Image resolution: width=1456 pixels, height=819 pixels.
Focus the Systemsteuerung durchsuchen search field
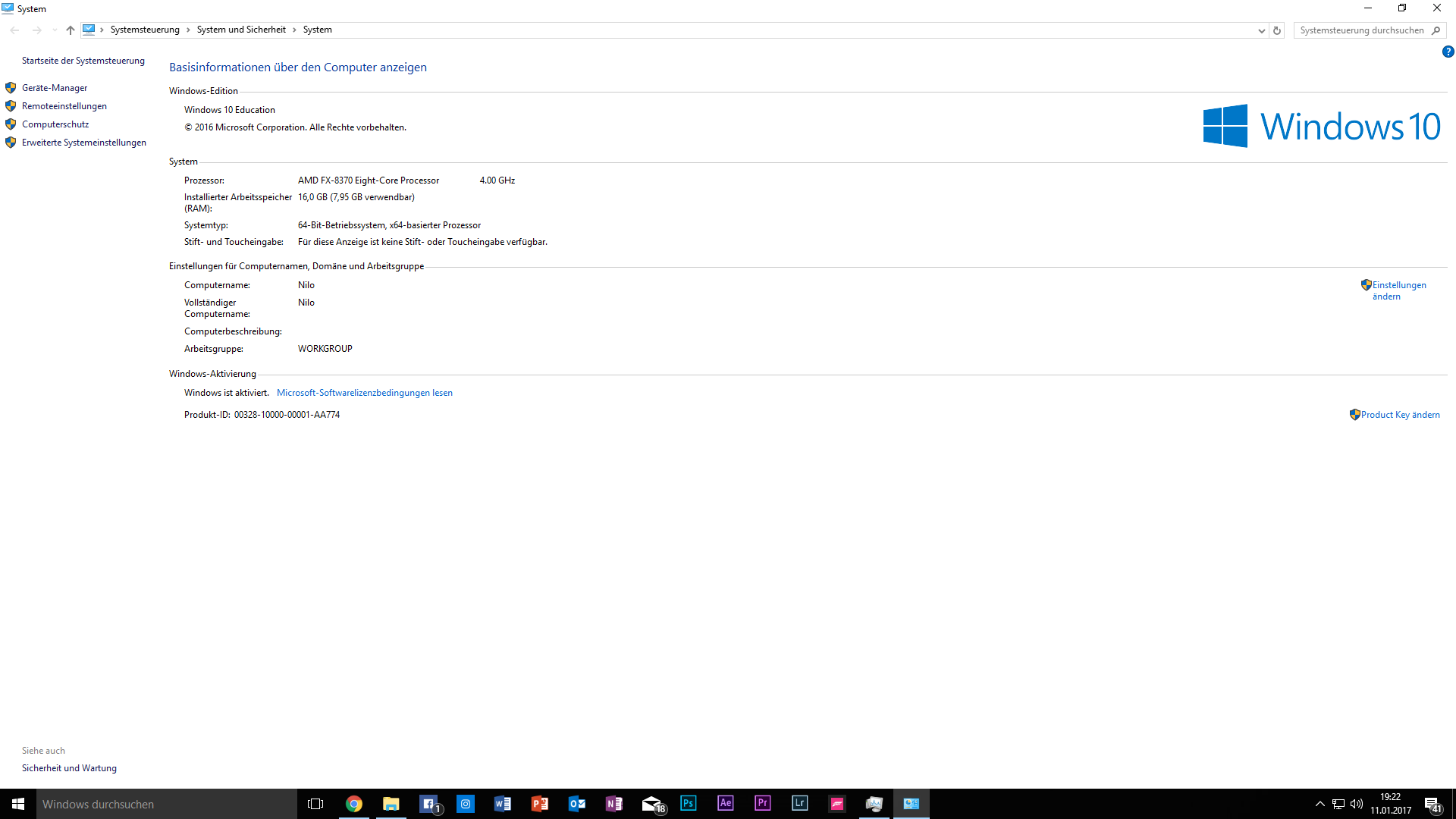[1362, 30]
